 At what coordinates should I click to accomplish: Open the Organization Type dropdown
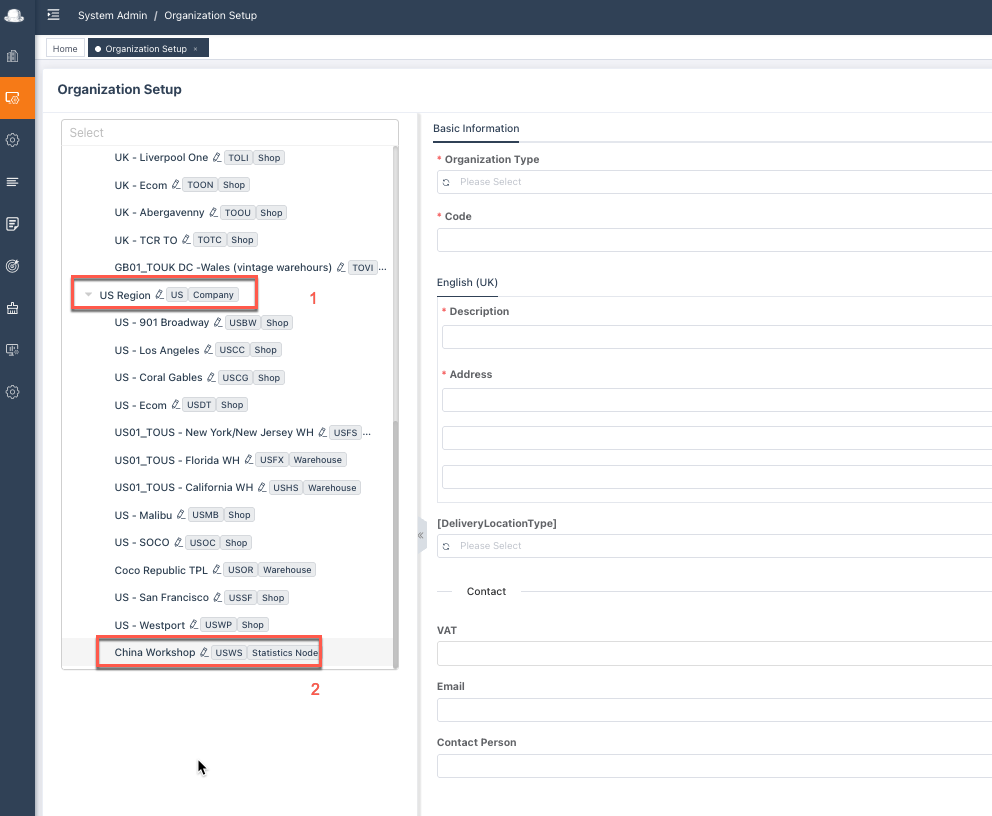click(x=714, y=182)
